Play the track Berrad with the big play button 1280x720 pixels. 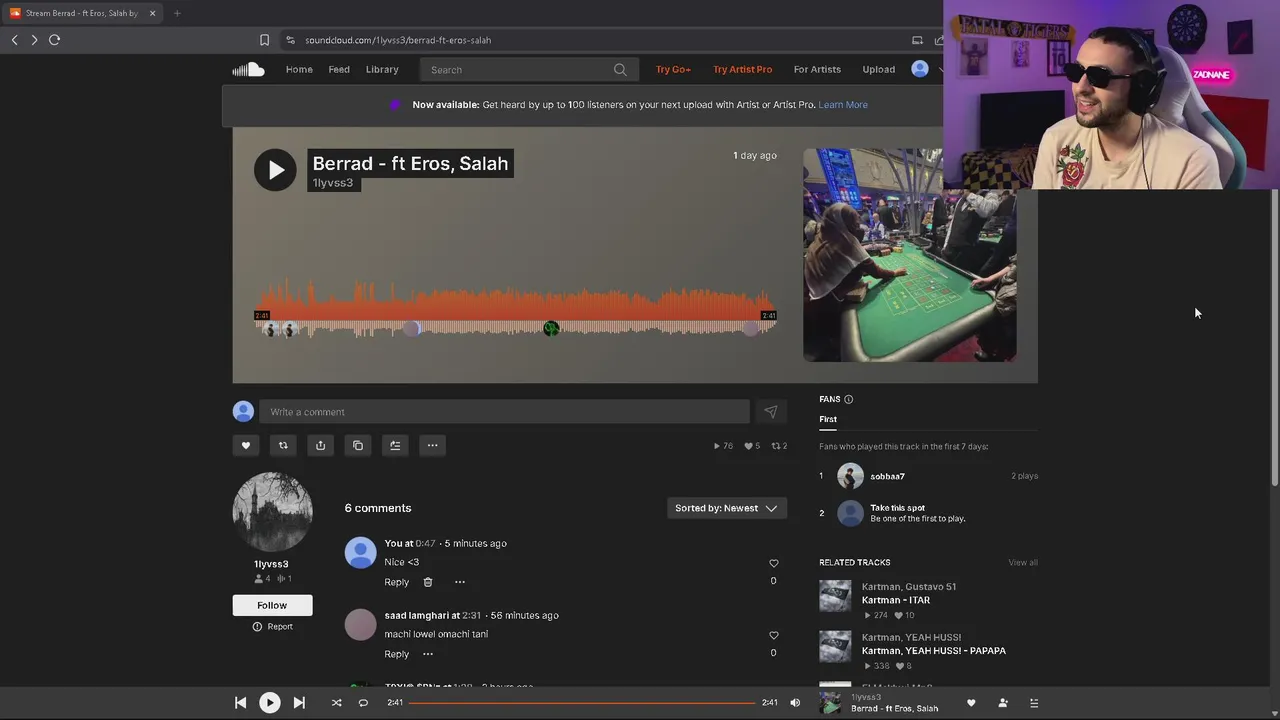(275, 170)
